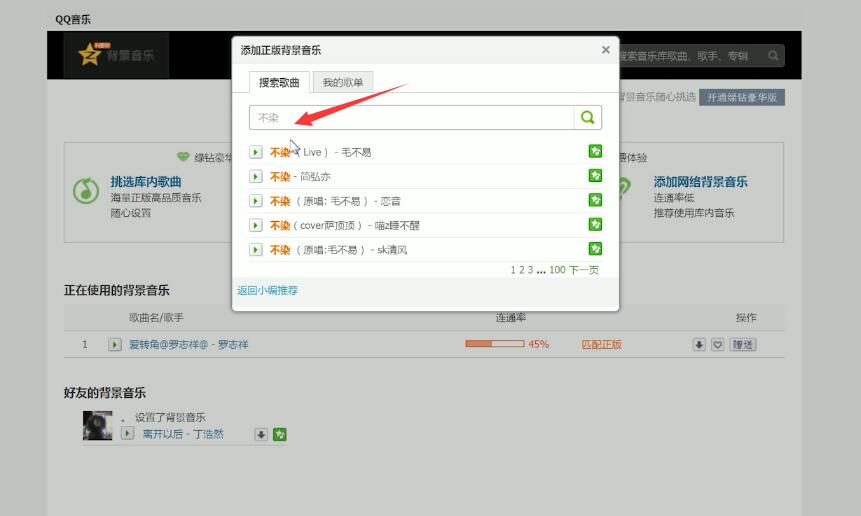Open song link 离开以后 - 丁浩然
This screenshot has width=861, height=516.
[183, 434]
